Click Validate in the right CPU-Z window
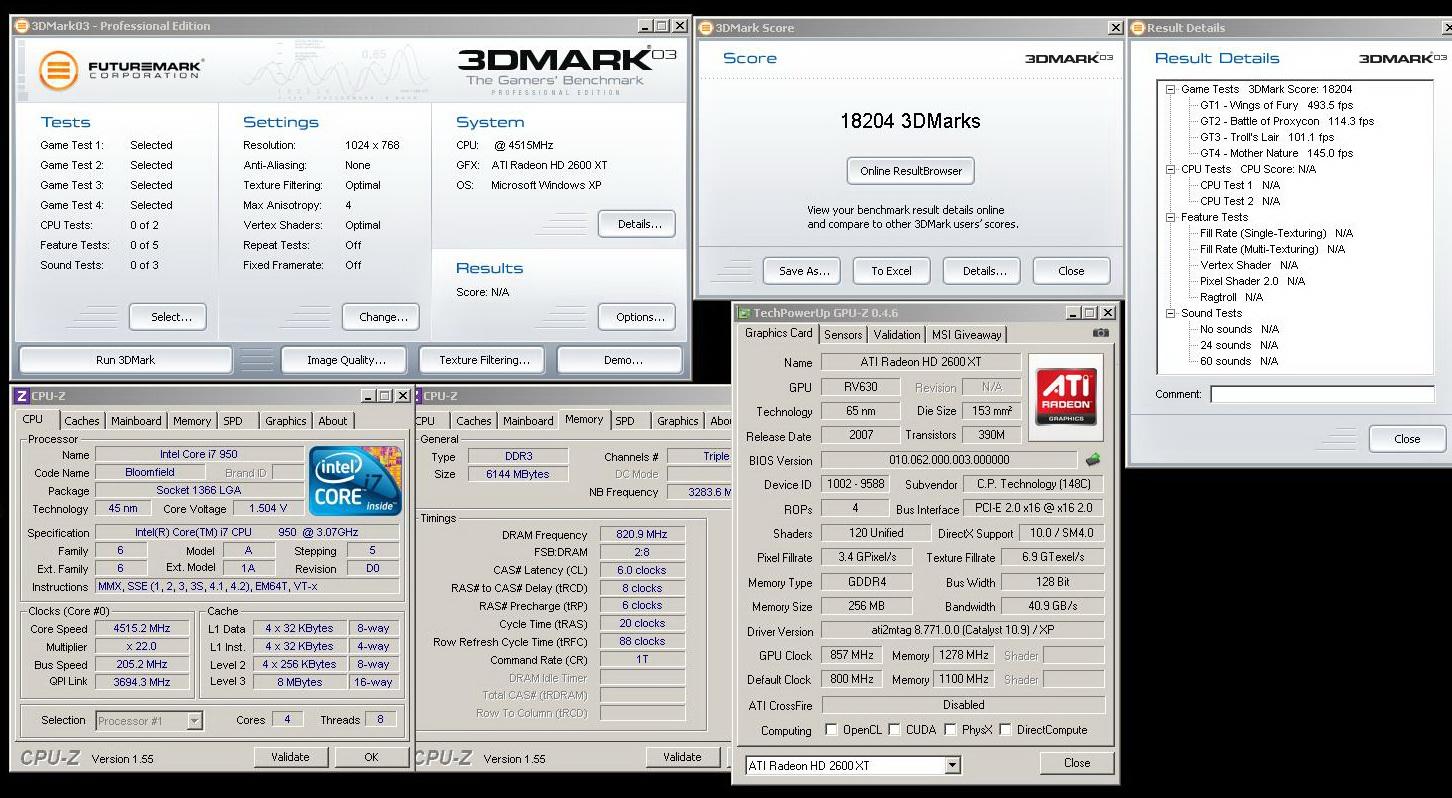Image resolution: width=1452 pixels, height=798 pixels. tap(682, 757)
